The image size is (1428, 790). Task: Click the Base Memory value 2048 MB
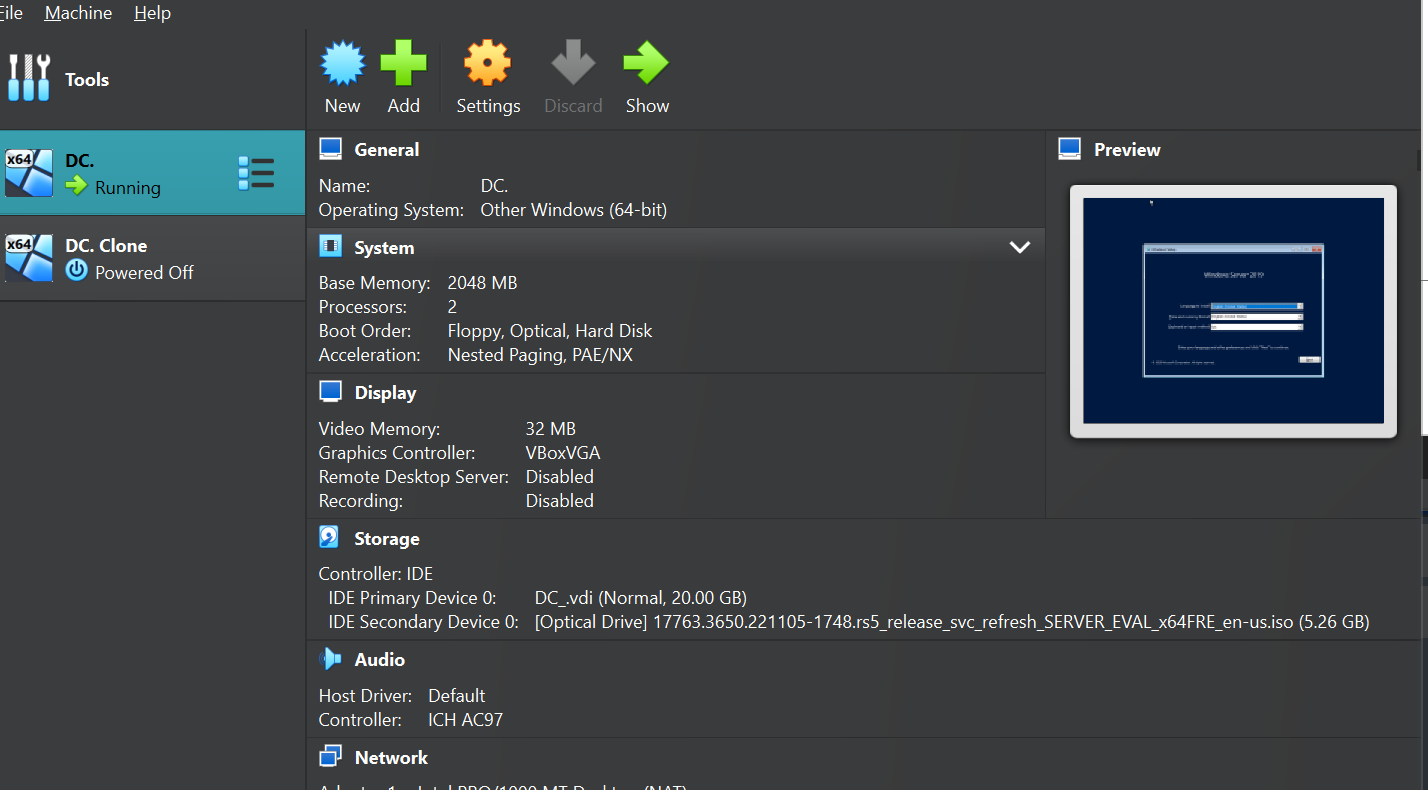pos(482,283)
